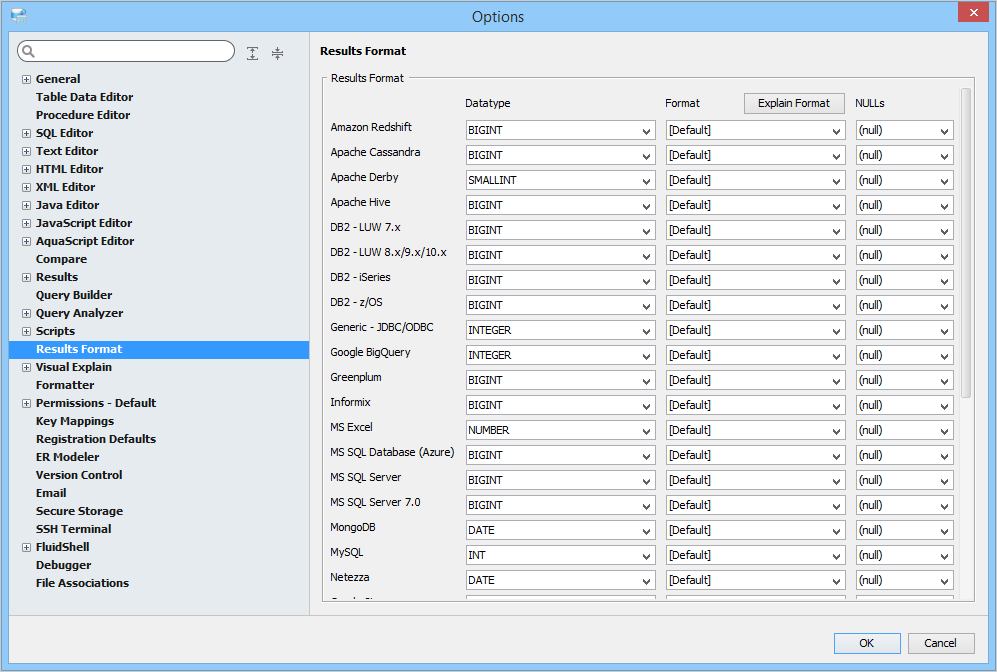The image size is (997, 672).
Task: Expand the JavaScript Editor node
Action: pos(26,223)
